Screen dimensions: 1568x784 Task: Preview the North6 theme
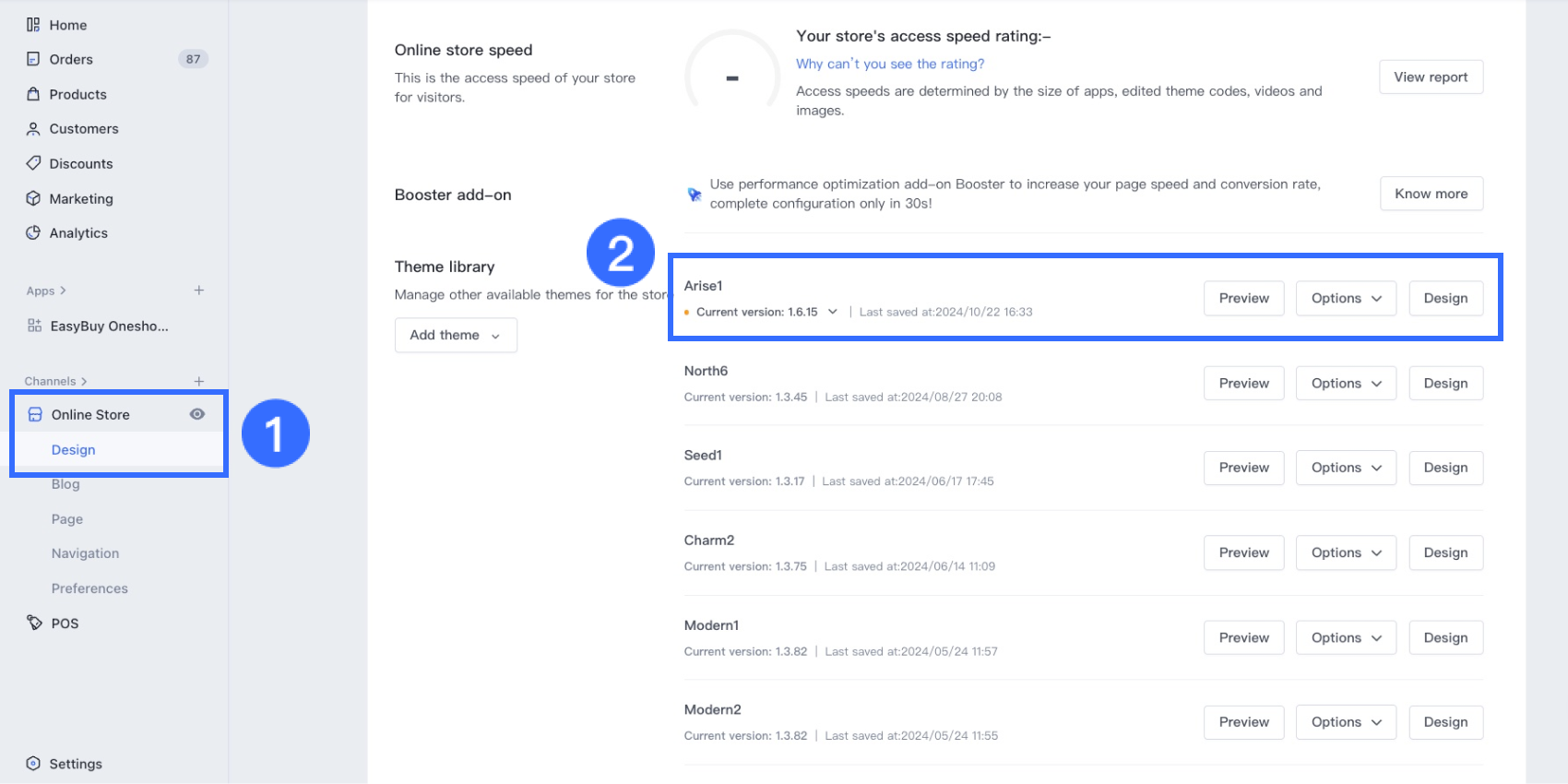[1244, 383]
